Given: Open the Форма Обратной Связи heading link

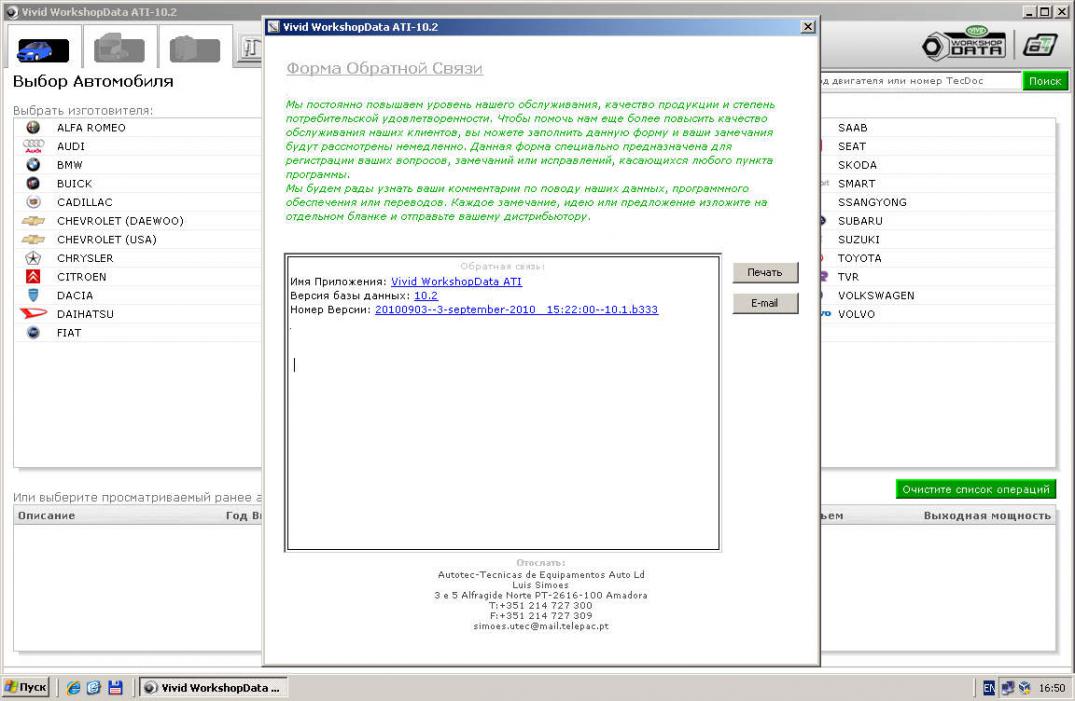Looking at the screenshot, I should [385, 69].
